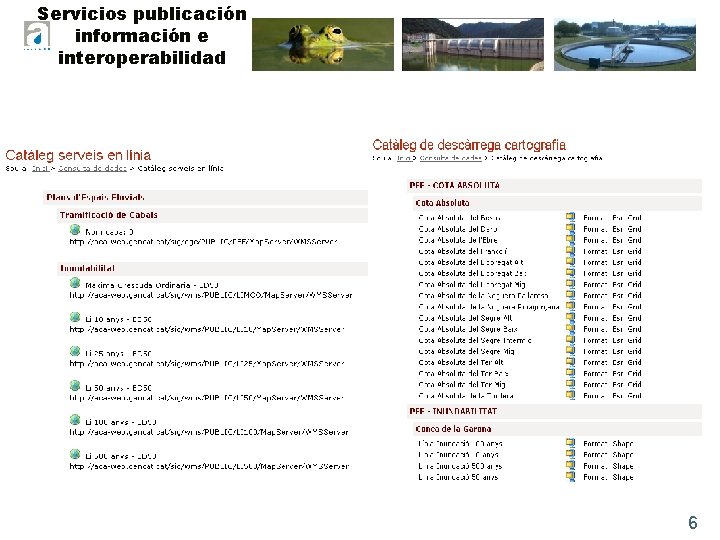Viewport: 720px width, 540px height.
Task: Open Consulta de dades in descàrrega breadcrumb
Action: (x=450, y=158)
